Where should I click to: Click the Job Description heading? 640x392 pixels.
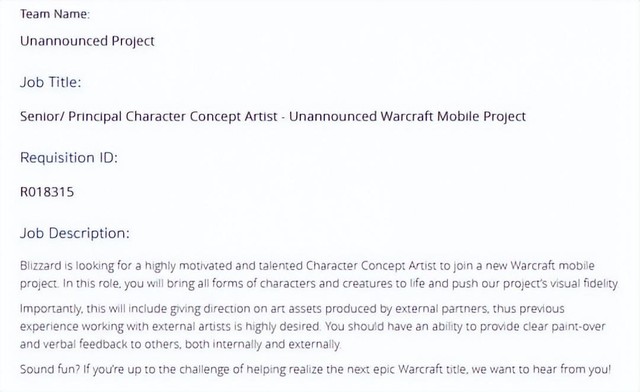75,234
